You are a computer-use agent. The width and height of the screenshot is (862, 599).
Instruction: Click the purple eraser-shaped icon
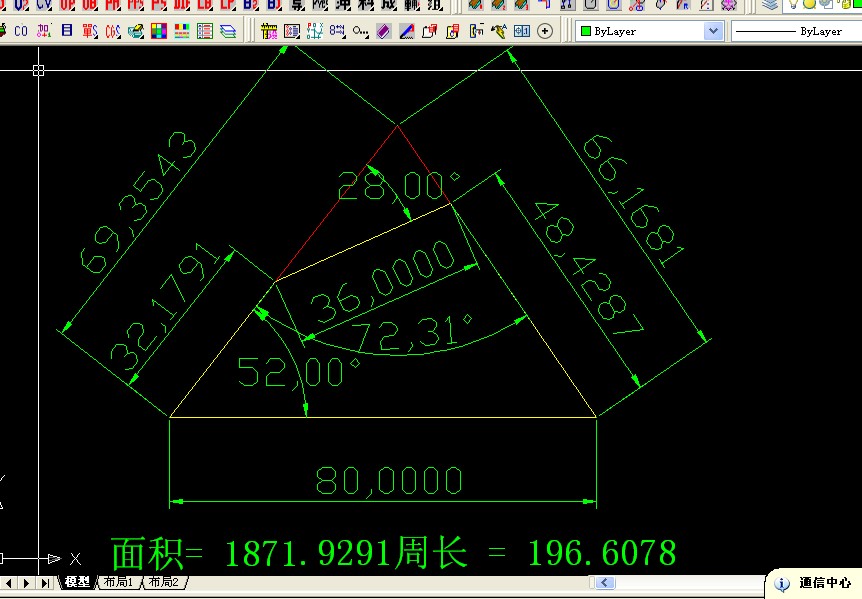(383, 31)
